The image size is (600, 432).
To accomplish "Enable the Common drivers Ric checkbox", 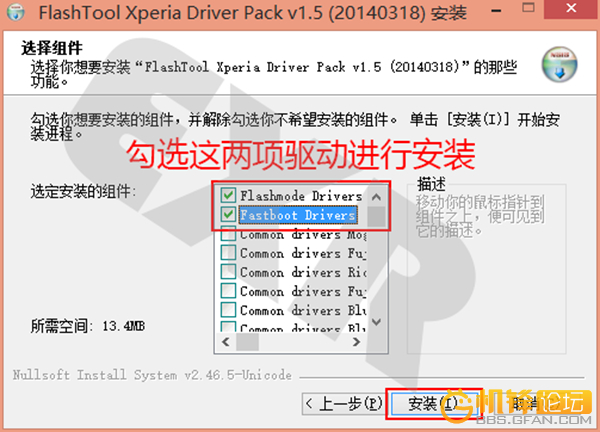I will point(228,272).
